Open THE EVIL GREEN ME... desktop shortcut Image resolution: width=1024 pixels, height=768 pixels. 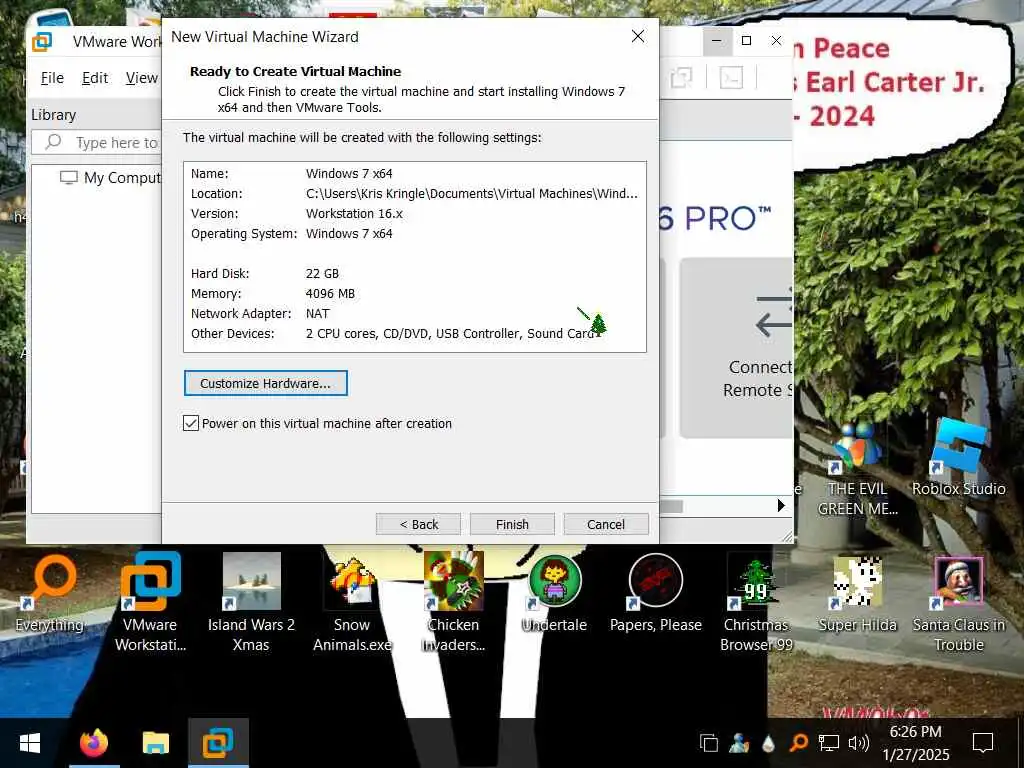click(857, 469)
